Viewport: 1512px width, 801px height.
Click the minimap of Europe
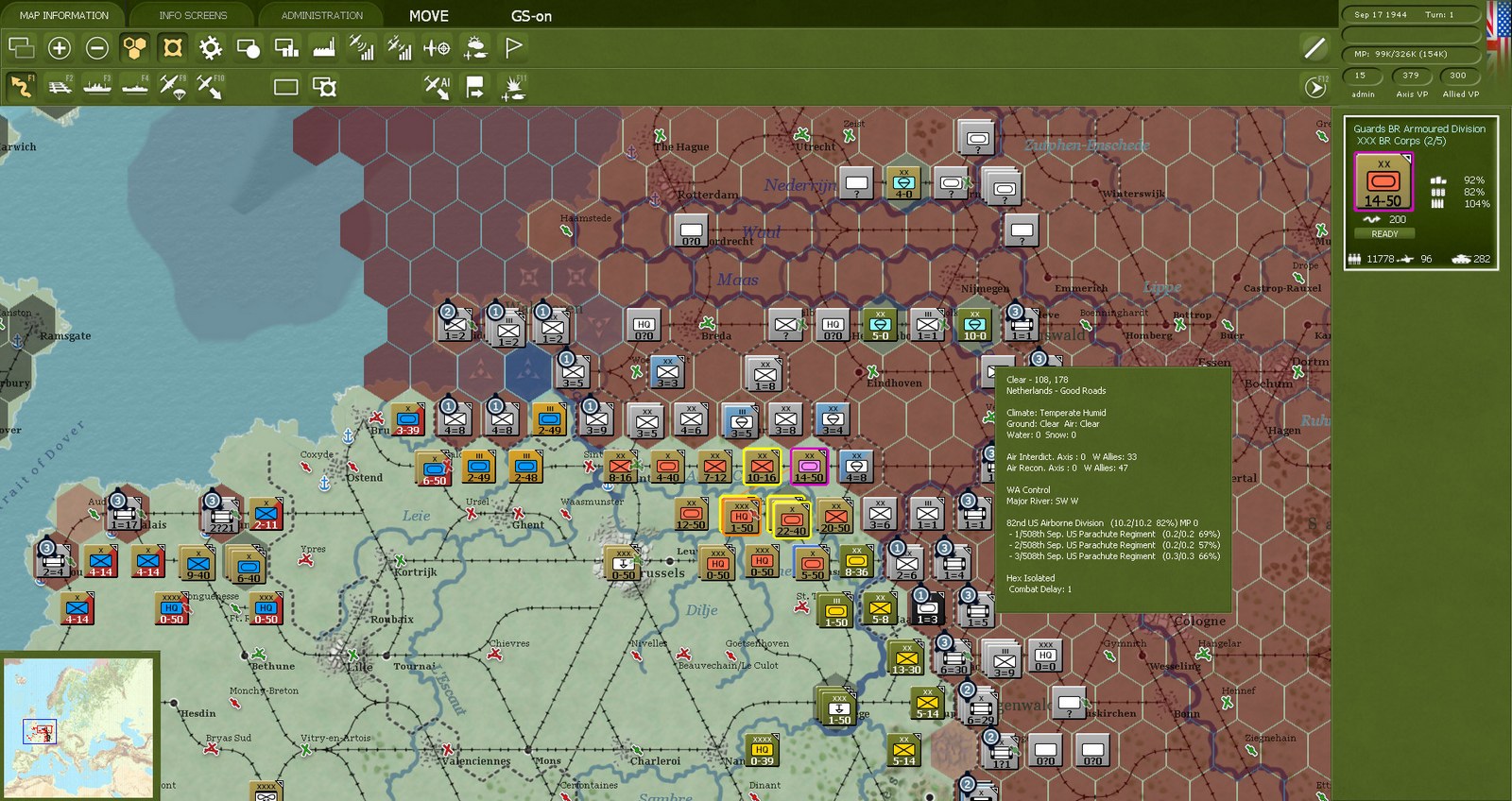78,727
